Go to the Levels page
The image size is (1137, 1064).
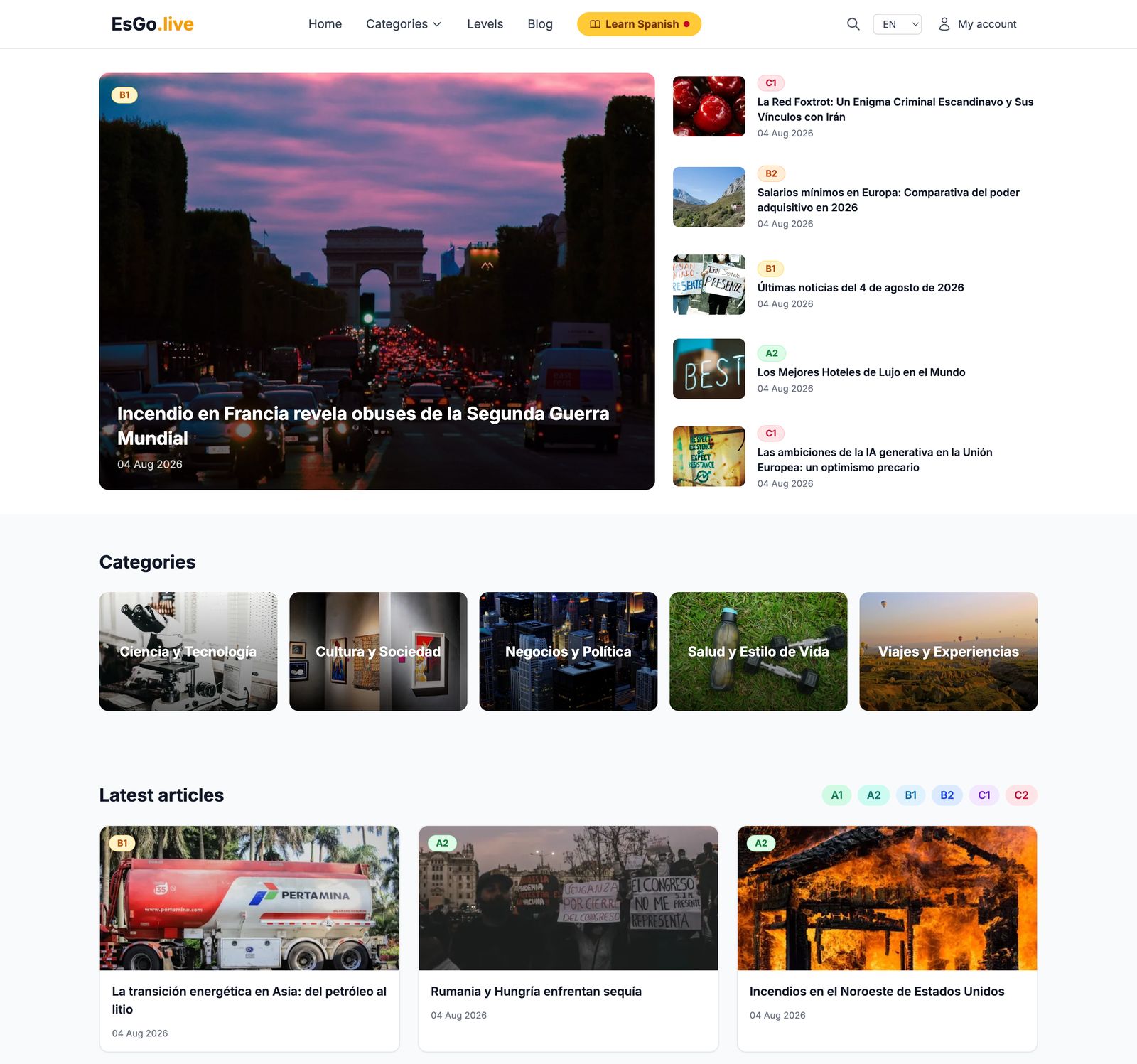click(485, 24)
